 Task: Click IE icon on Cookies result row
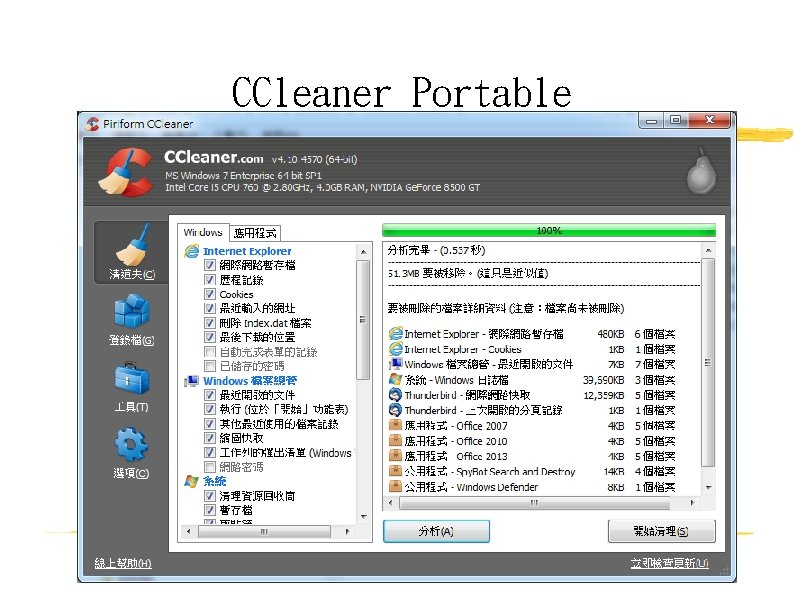point(395,349)
